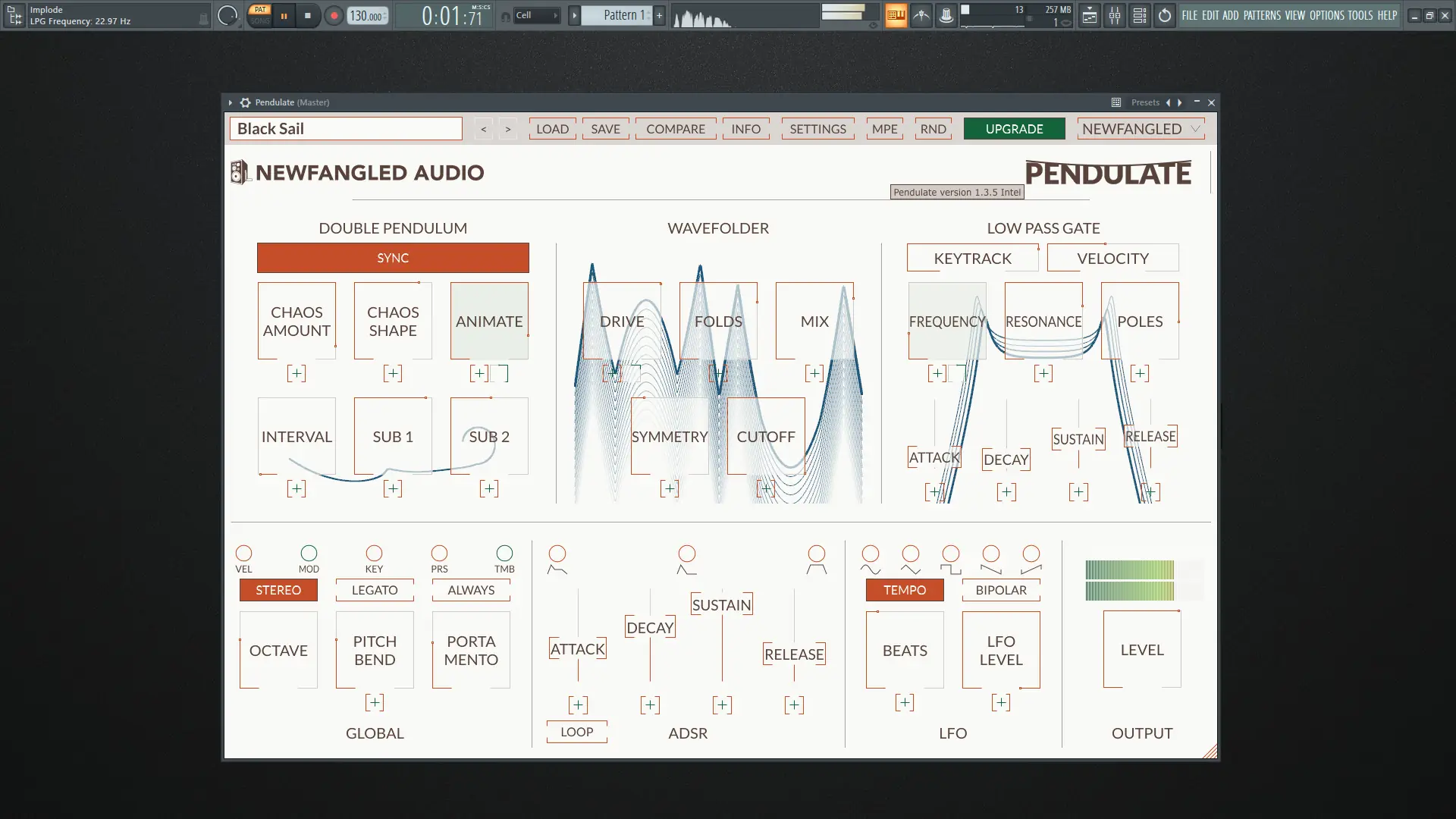The width and height of the screenshot is (1456, 819).
Task: Click the Black Sail preset name field
Action: 346,129
